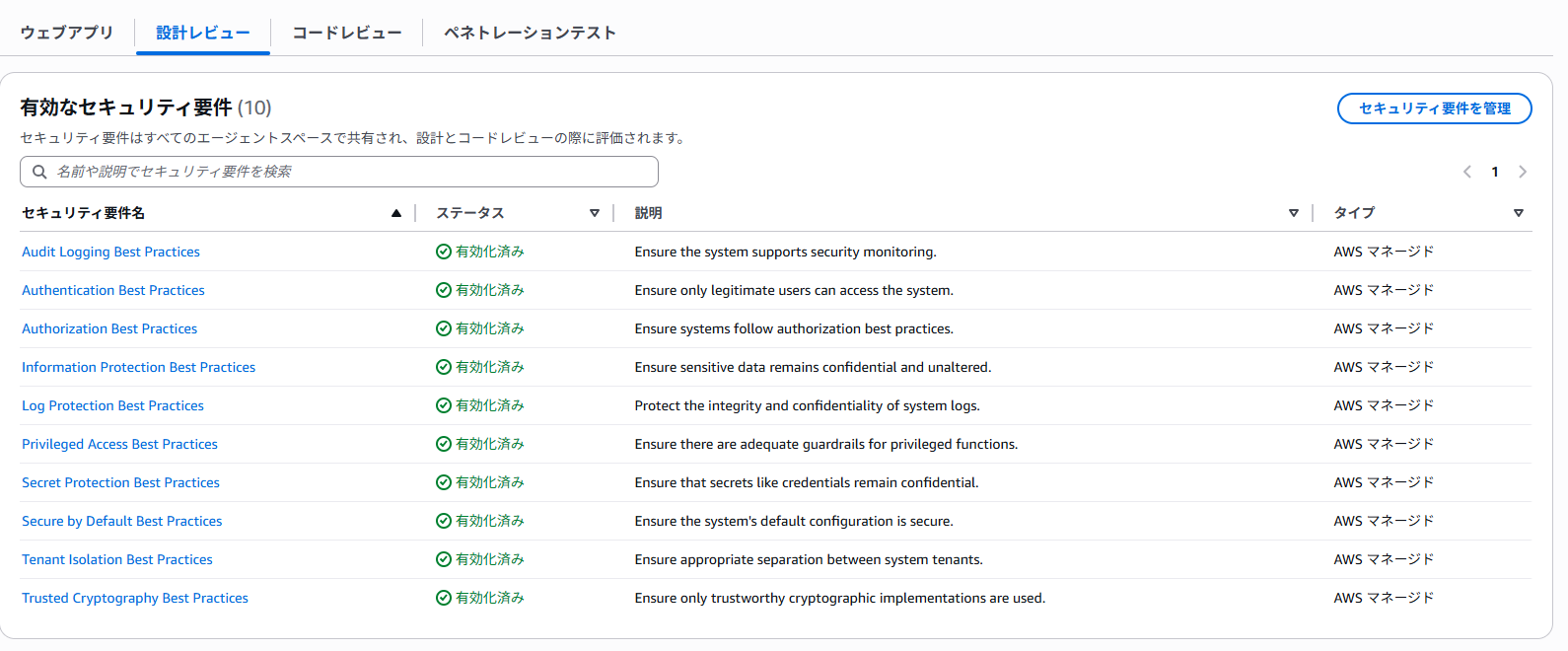The width and height of the screenshot is (1568, 651).
Task: Click 'Ensure systems follow authorization best practices.'
Action: [x=794, y=328]
